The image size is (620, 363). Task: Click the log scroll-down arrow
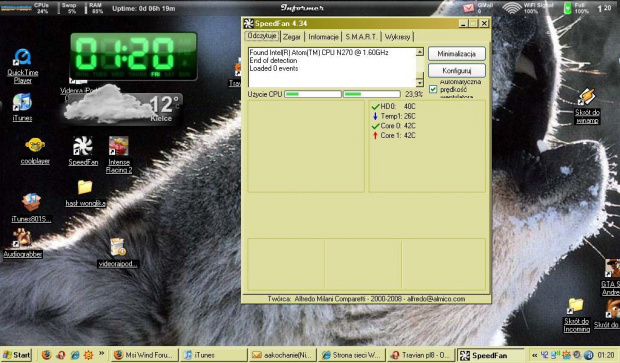pyautogui.click(x=420, y=83)
